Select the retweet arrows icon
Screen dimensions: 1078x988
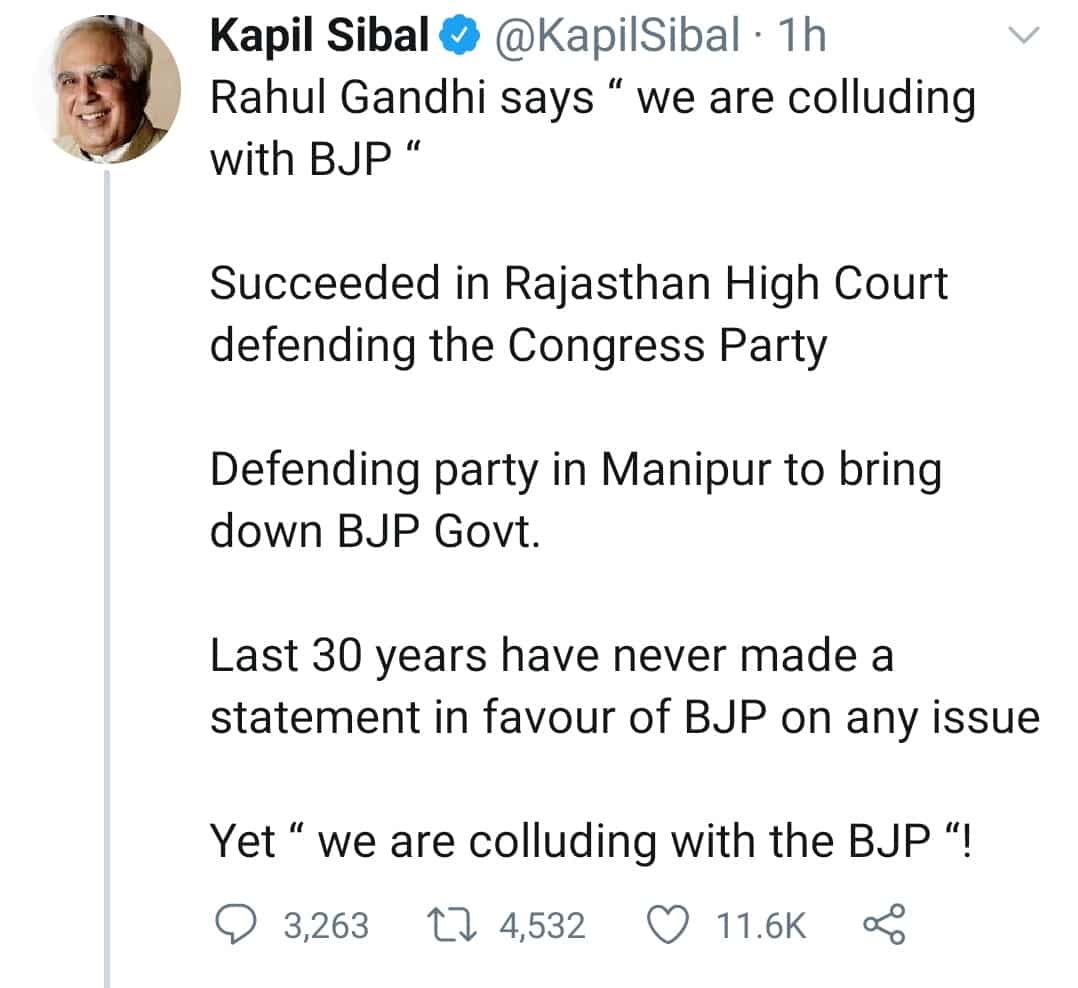click(455, 925)
